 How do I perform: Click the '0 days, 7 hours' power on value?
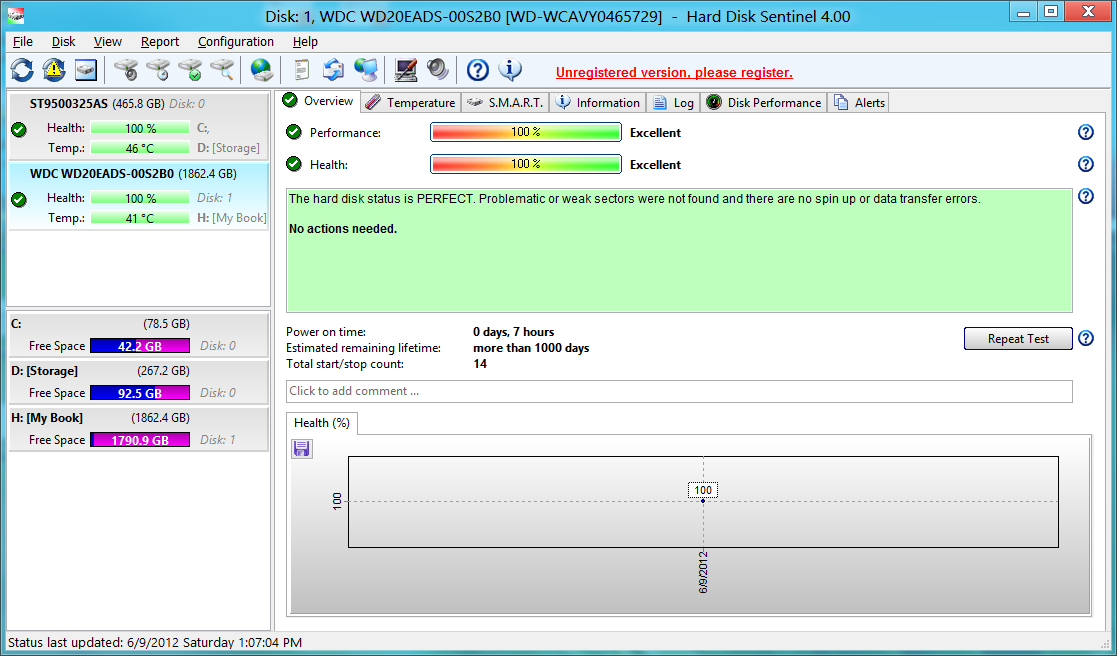(513, 332)
